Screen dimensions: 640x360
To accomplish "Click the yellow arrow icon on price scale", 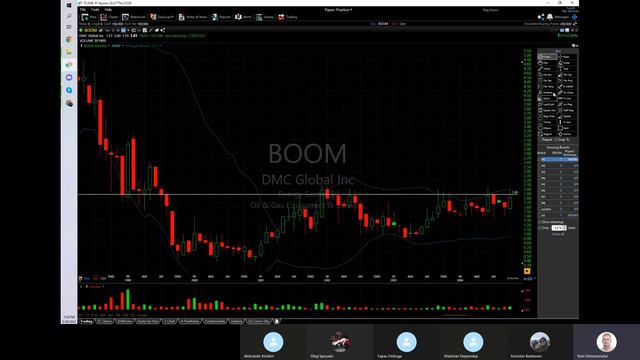I will point(527,271).
